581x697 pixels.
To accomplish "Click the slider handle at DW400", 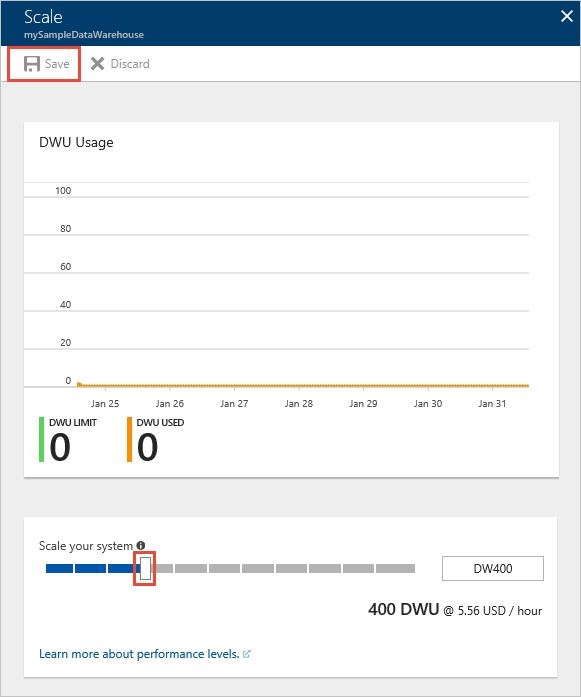I will 145,569.
